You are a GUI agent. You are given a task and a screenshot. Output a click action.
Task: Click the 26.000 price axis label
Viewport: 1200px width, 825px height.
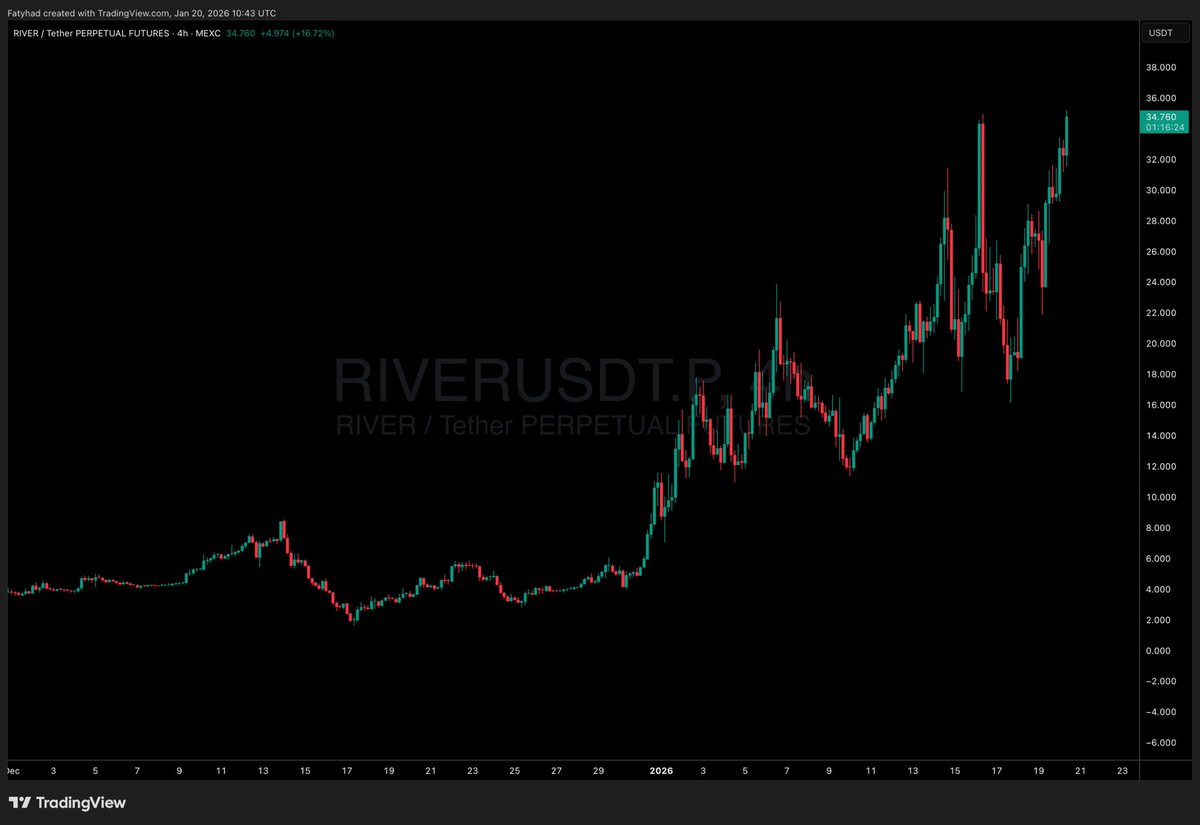[1161, 252]
